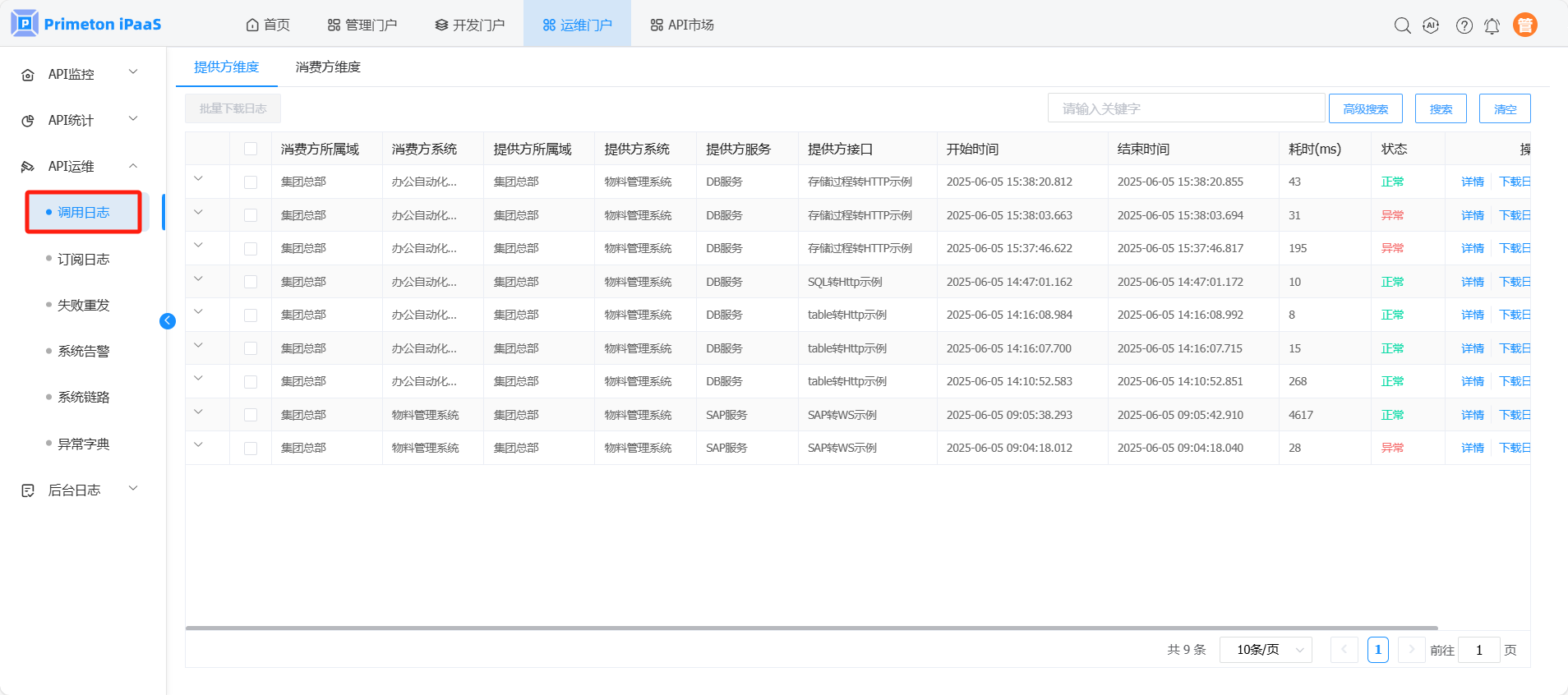1568x695 pixels.
Task: Open the notifications bell icon
Action: point(1492,26)
